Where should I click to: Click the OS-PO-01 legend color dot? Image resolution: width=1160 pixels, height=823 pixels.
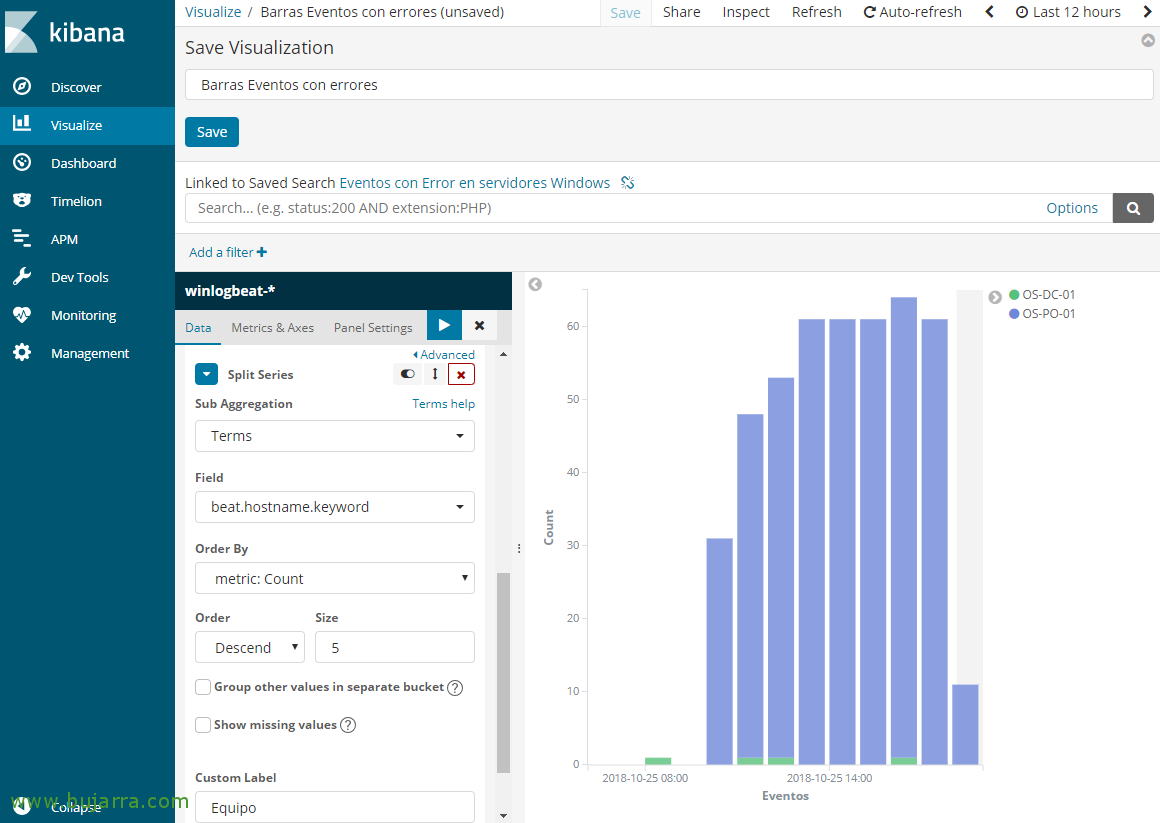click(1014, 314)
